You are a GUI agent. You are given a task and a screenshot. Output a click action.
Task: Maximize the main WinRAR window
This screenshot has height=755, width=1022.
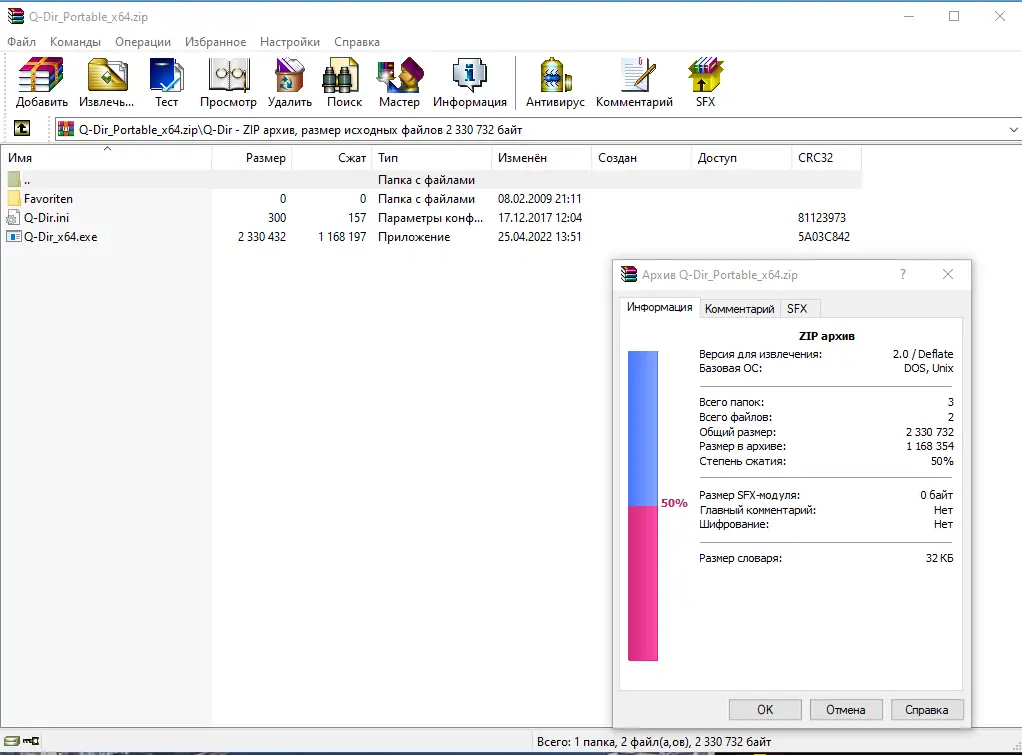(954, 16)
